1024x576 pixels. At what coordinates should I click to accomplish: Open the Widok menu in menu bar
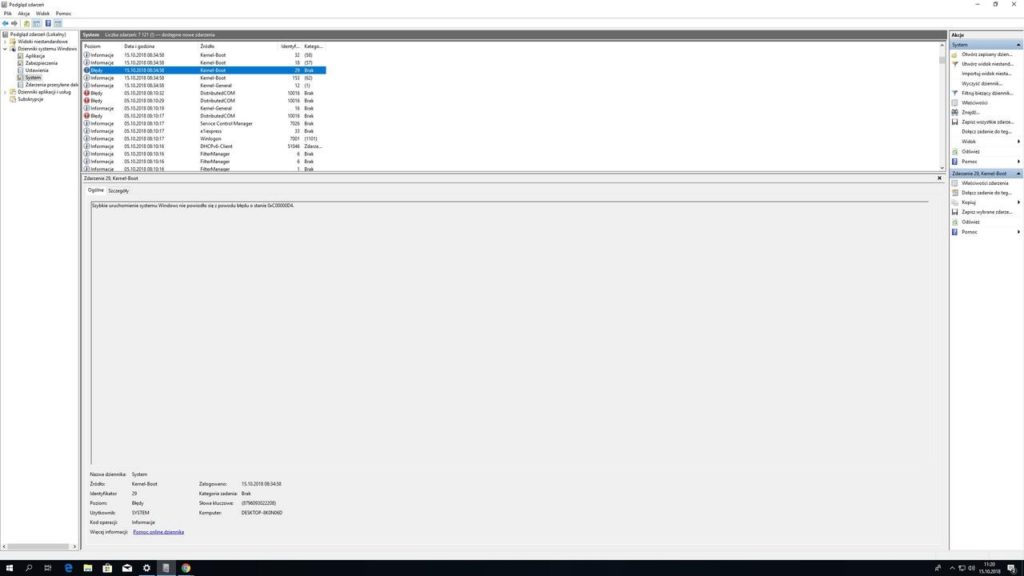(x=42, y=13)
